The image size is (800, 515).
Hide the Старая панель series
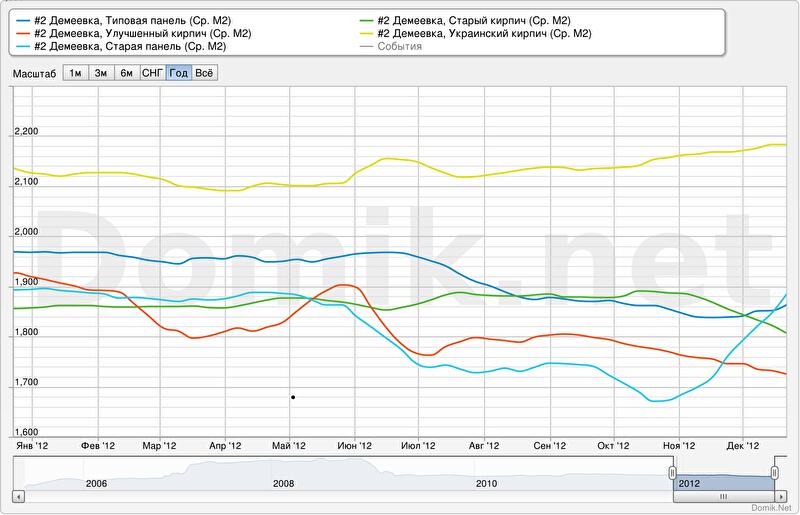128,46
